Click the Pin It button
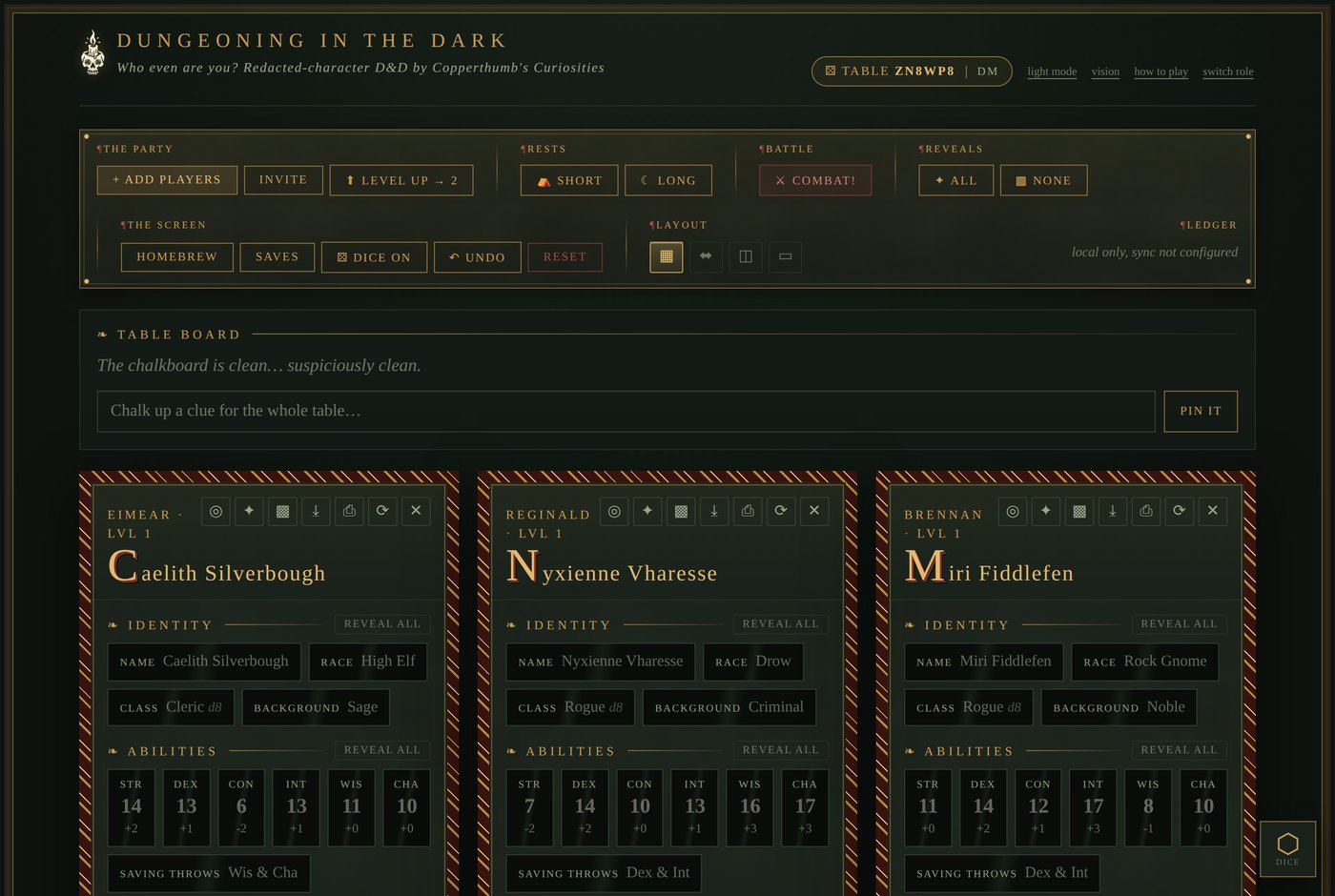The height and width of the screenshot is (896, 1335). (x=1201, y=411)
